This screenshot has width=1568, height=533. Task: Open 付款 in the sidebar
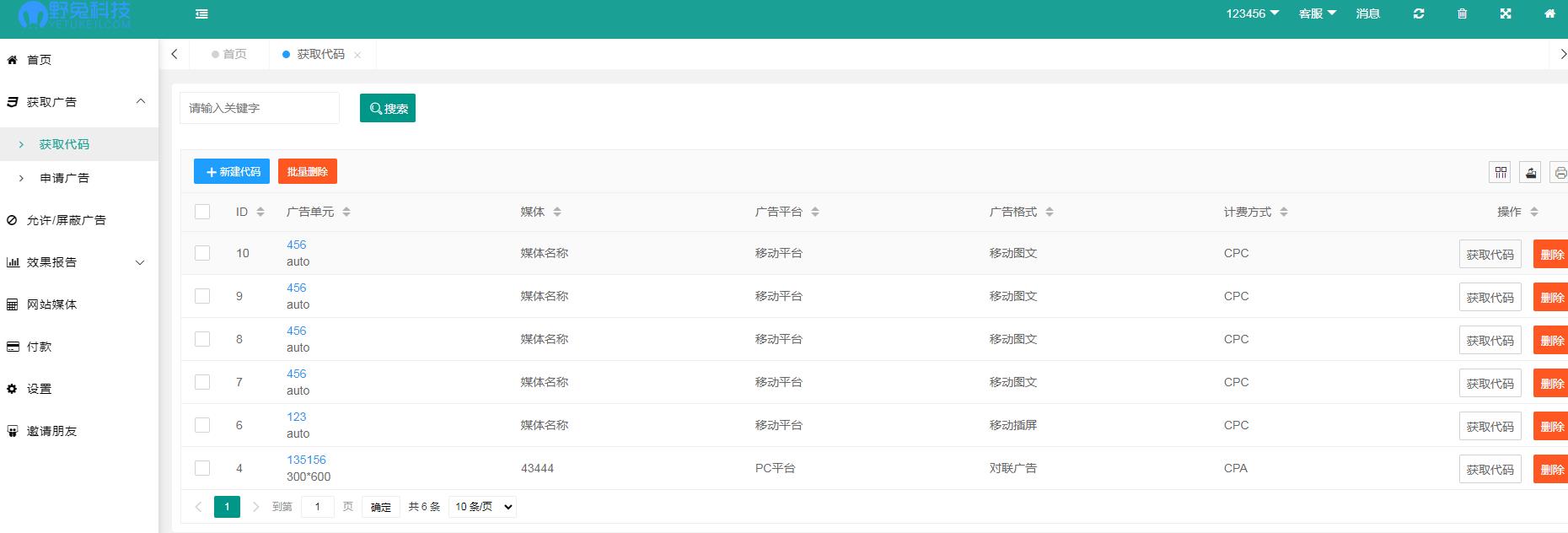pyautogui.click(x=79, y=347)
